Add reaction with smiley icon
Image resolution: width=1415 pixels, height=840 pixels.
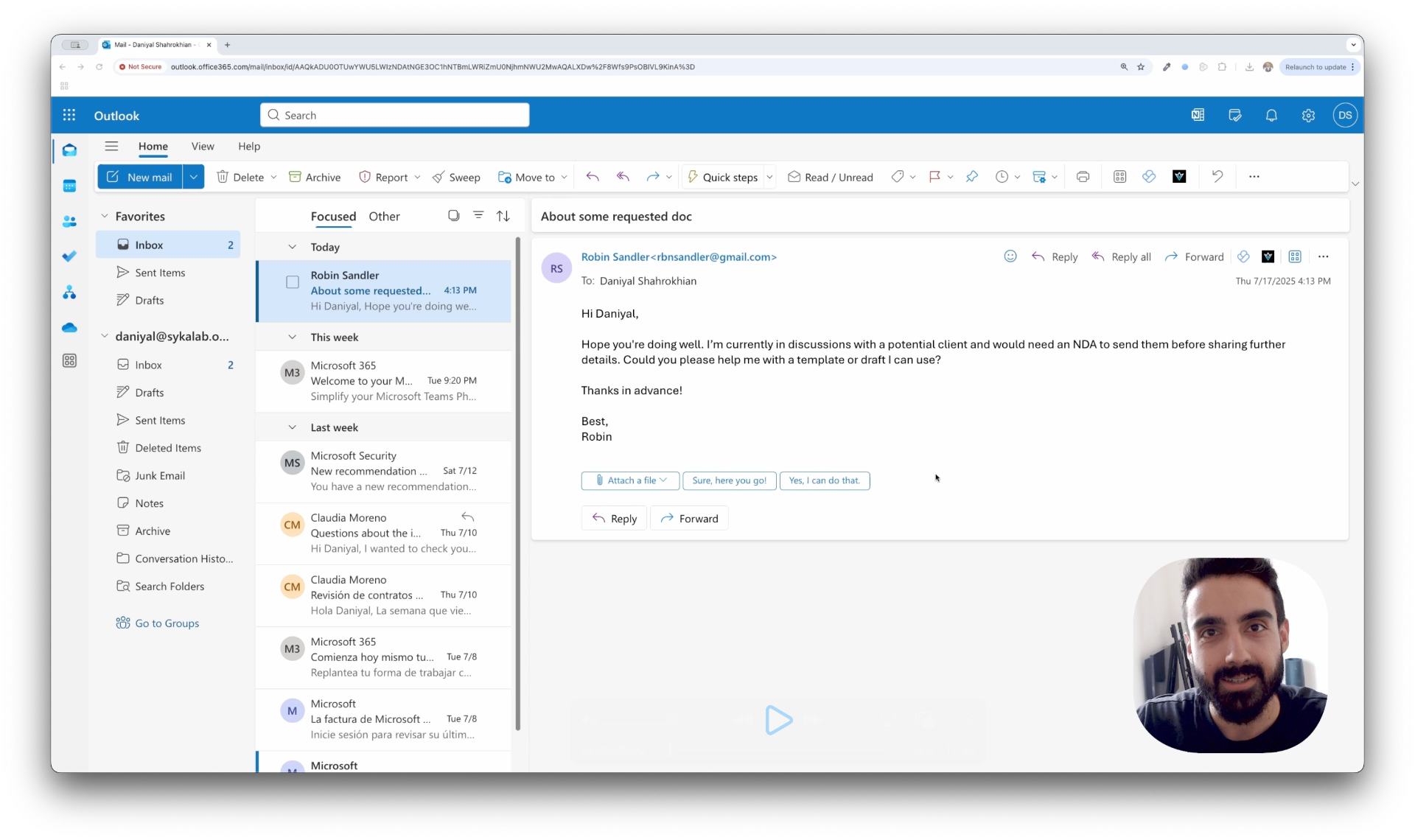[1010, 256]
